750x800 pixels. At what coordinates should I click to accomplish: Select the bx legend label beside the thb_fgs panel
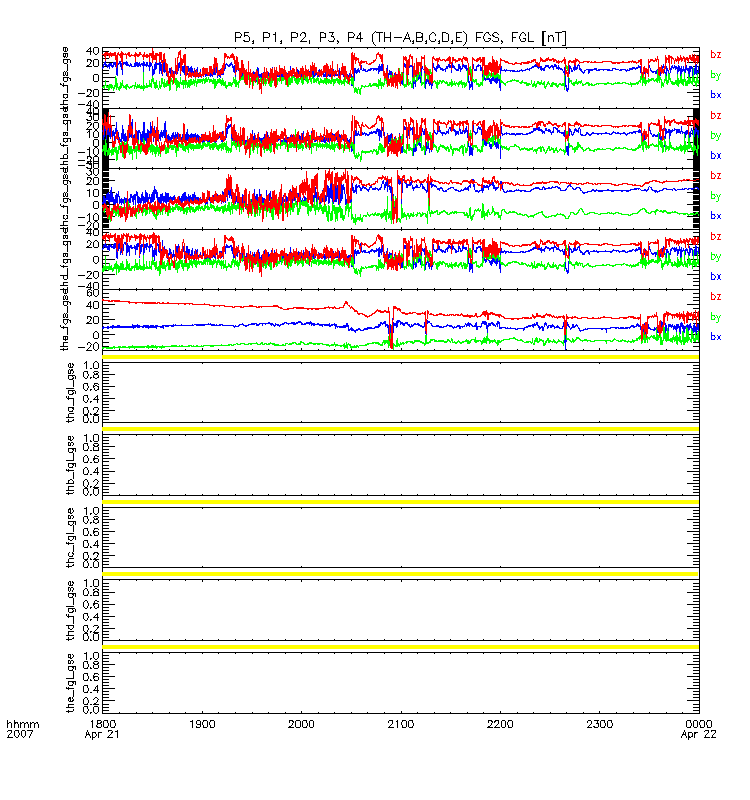[716, 155]
